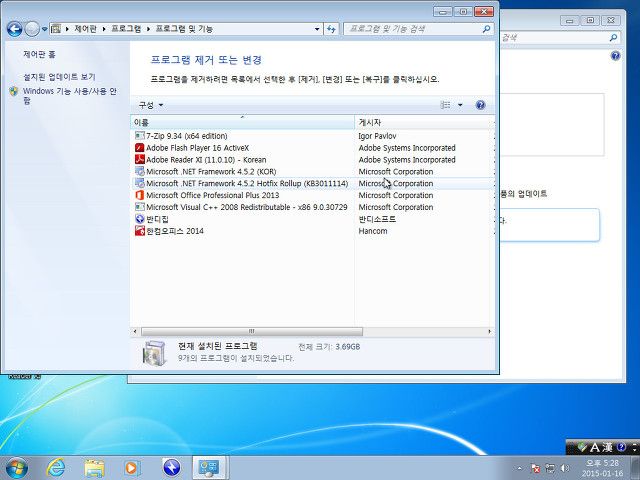Select Adobe Reader XI (11.0.10) - Korean
The height and width of the screenshot is (480, 640).
(206, 160)
